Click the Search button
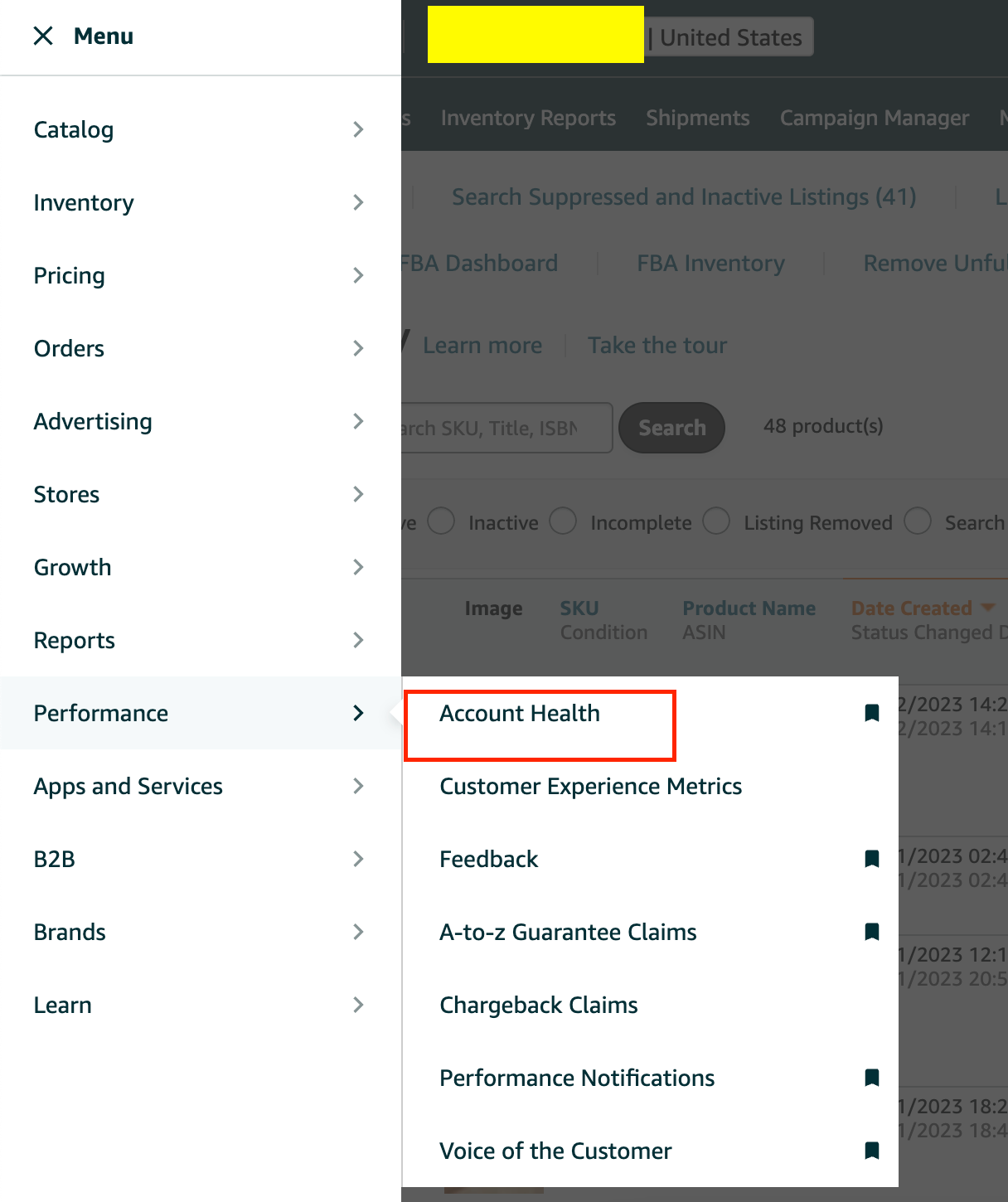 [672, 428]
